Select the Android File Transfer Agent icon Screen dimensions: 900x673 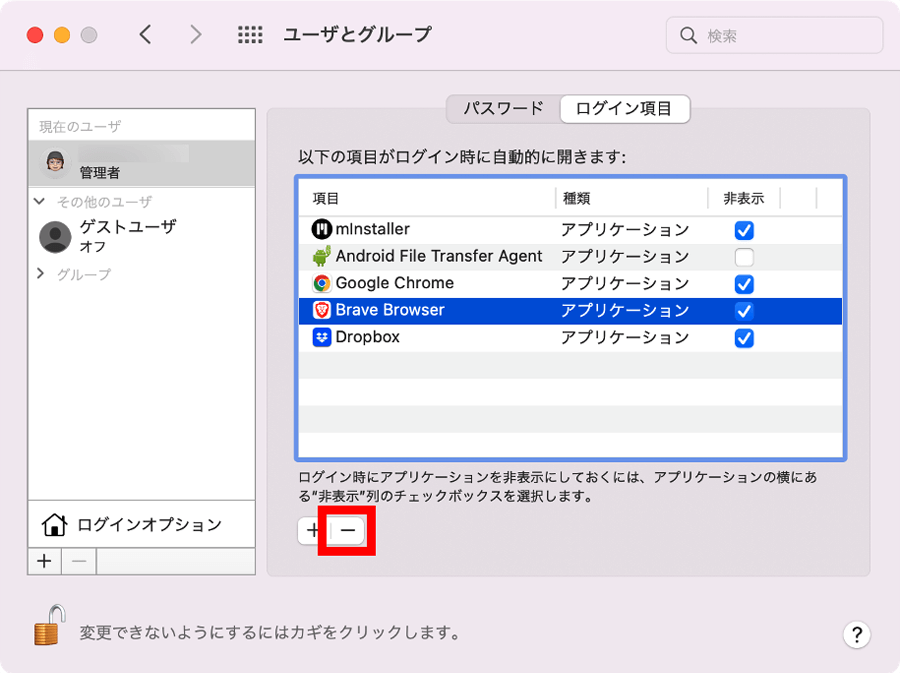[x=321, y=256]
